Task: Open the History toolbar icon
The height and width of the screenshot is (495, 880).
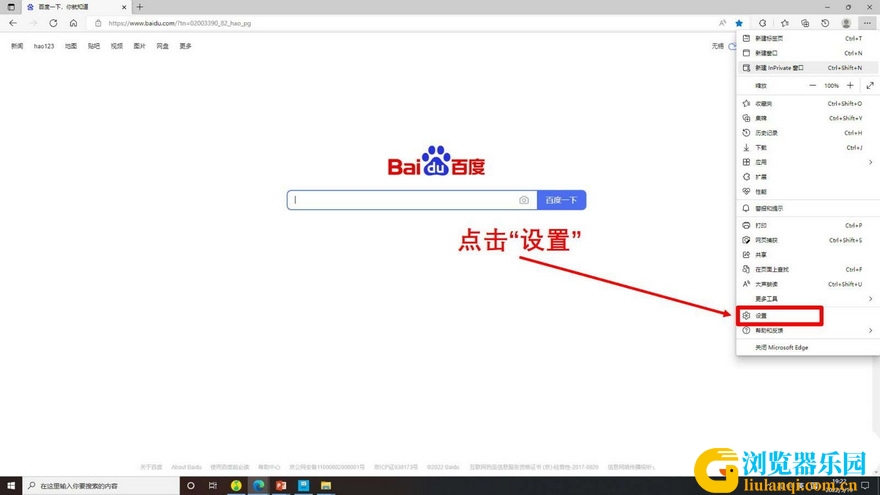Action: click(x=825, y=23)
